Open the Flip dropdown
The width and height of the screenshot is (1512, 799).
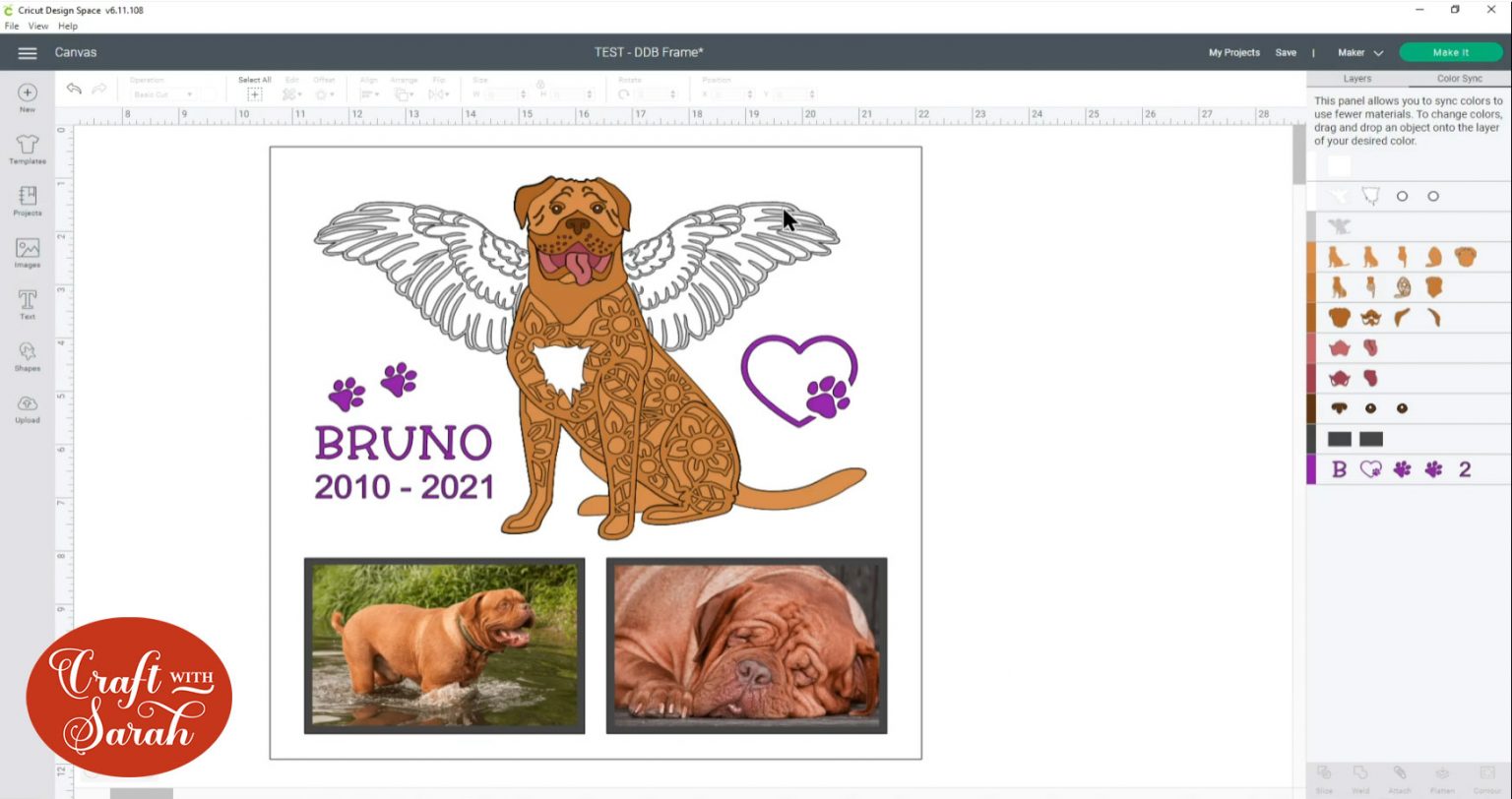tap(439, 94)
